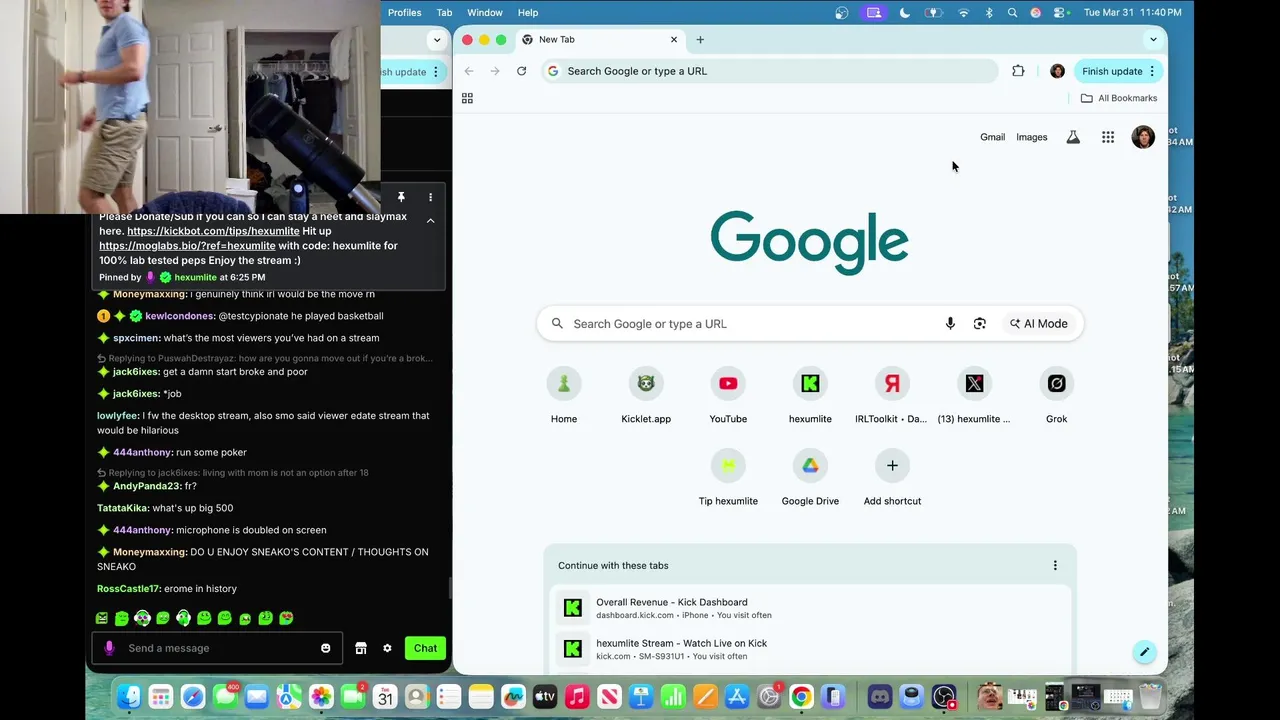The height and width of the screenshot is (720, 1280).
Task: Open the Chrome Extensions puzzle icon
Action: coord(1018,71)
